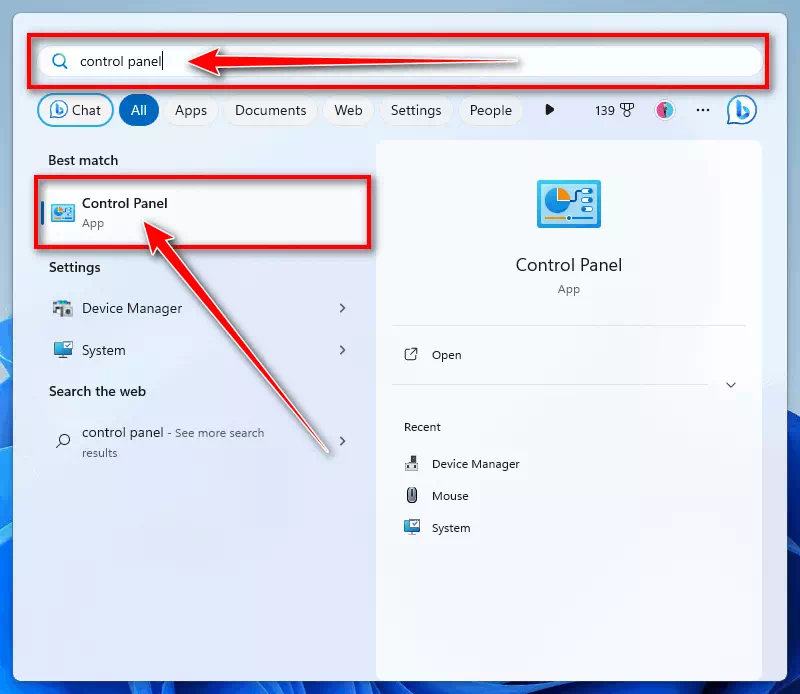Expand Device Manager result chevron
The width and height of the screenshot is (800, 694).
[x=342, y=308]
